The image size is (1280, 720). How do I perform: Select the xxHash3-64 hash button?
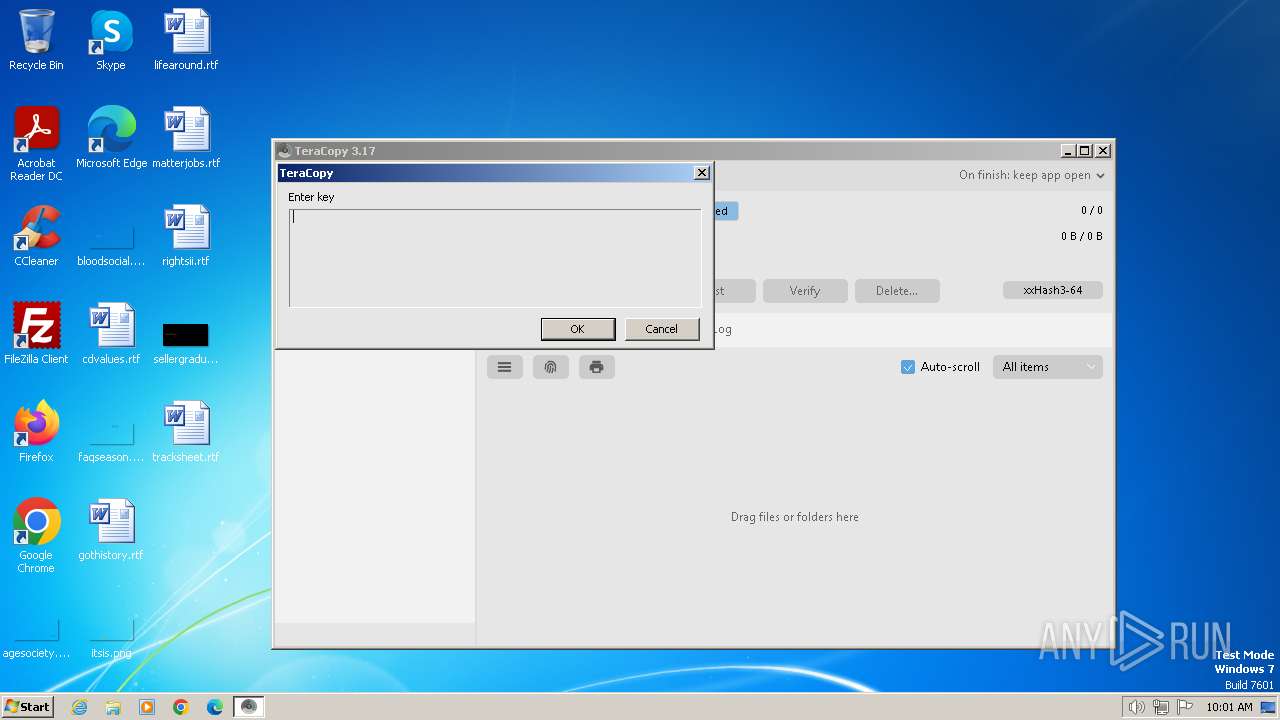pos(1052,290)
